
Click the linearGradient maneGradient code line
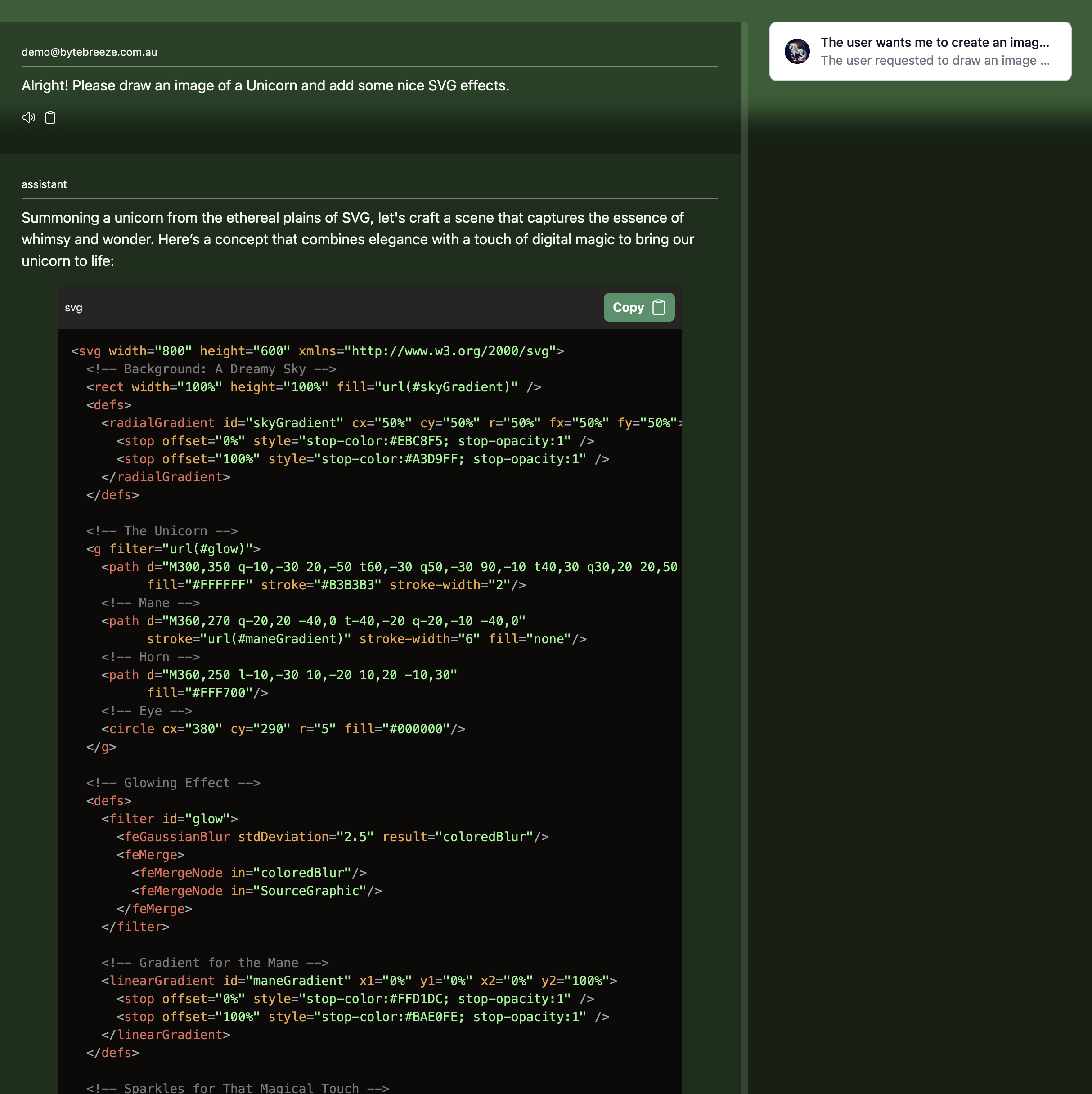359,981
